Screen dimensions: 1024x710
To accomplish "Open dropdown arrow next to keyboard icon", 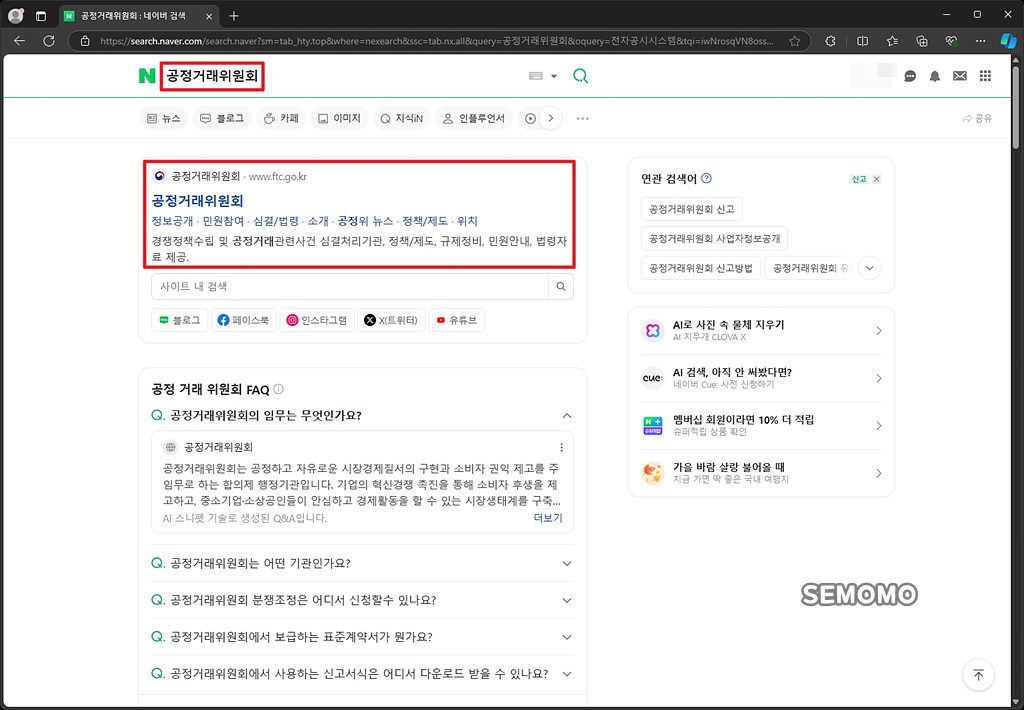I will (554, 76).
